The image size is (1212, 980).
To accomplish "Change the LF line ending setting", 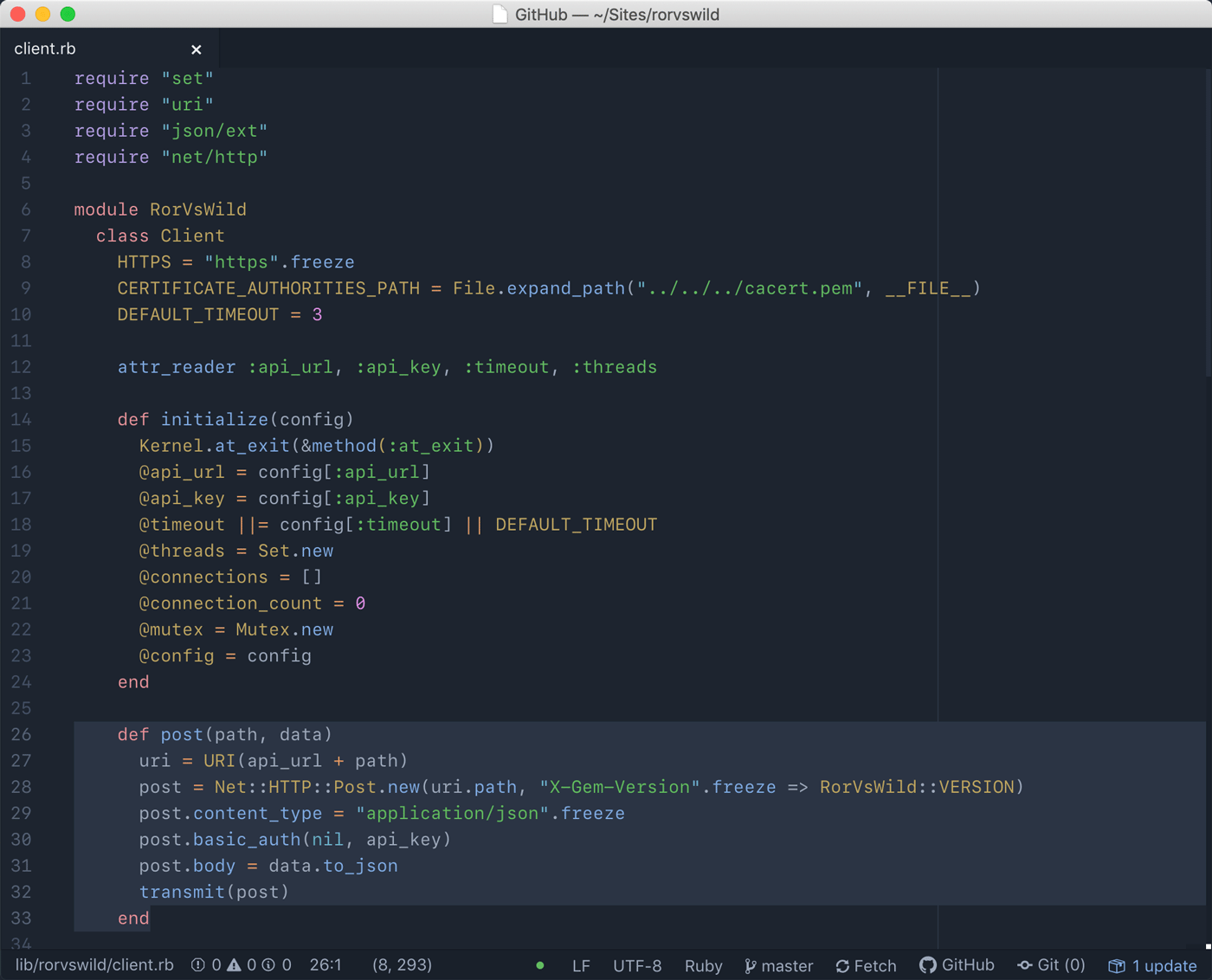I will tap(581, 965).
